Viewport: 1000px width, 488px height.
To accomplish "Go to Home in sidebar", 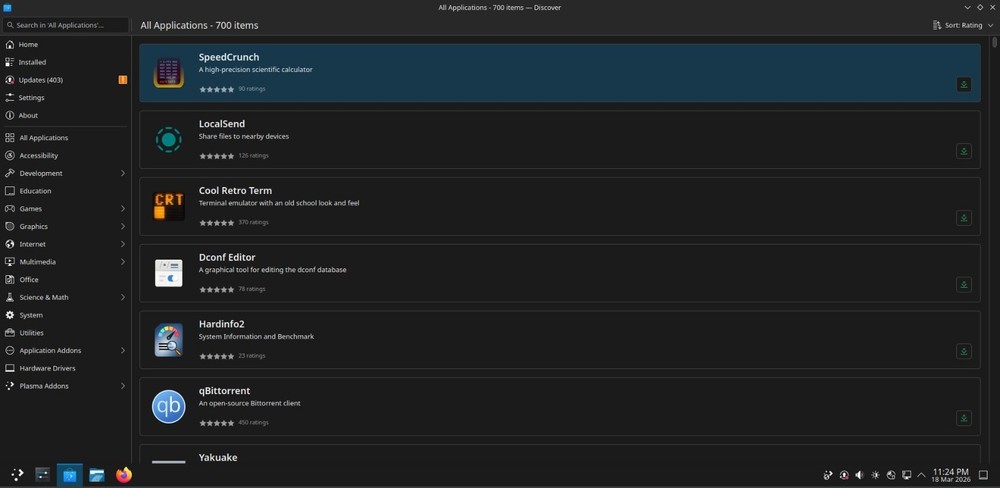I will (66, 45).
